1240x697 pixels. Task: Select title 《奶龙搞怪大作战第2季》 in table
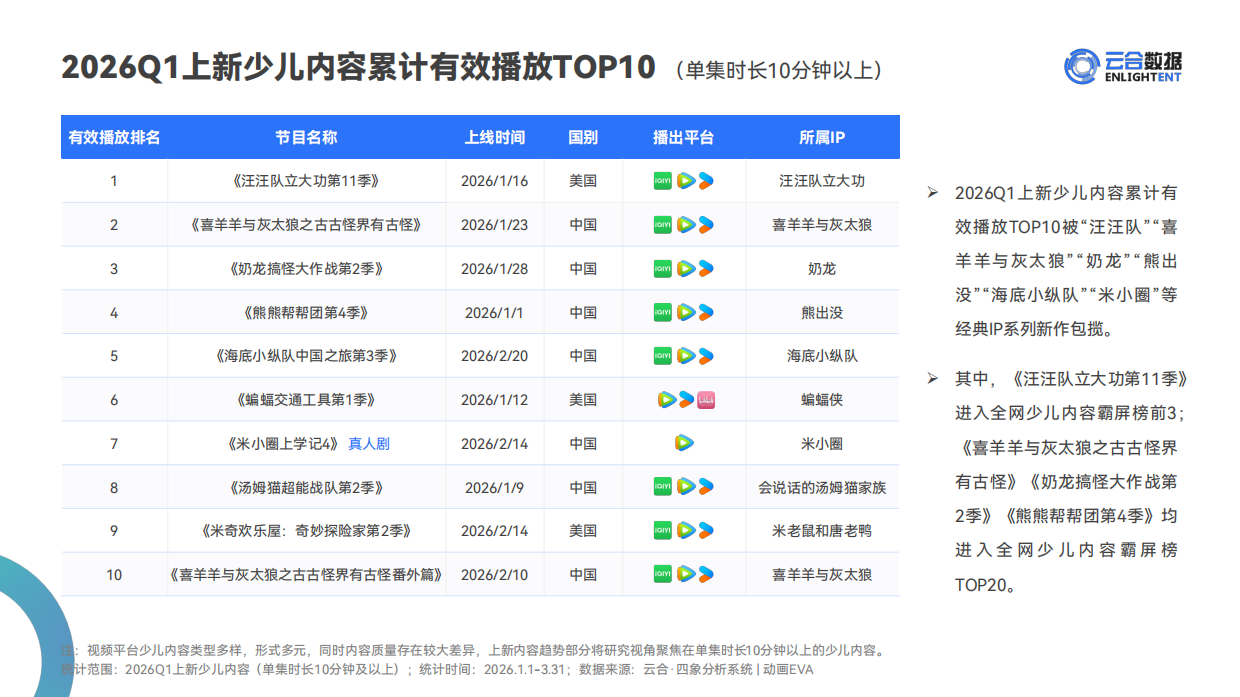[x=305, y=269]
